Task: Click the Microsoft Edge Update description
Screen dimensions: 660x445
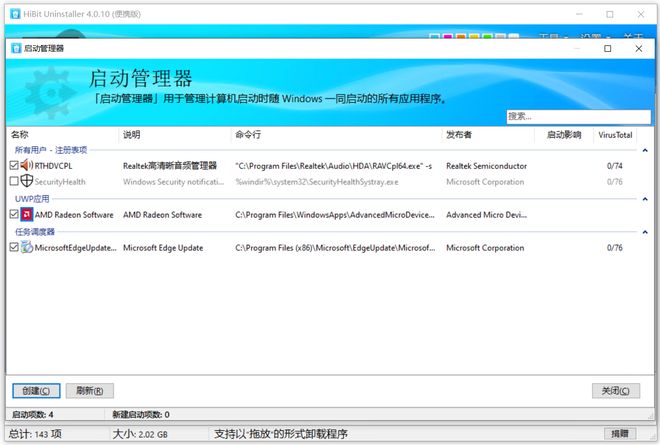Action: coord(163,248)
